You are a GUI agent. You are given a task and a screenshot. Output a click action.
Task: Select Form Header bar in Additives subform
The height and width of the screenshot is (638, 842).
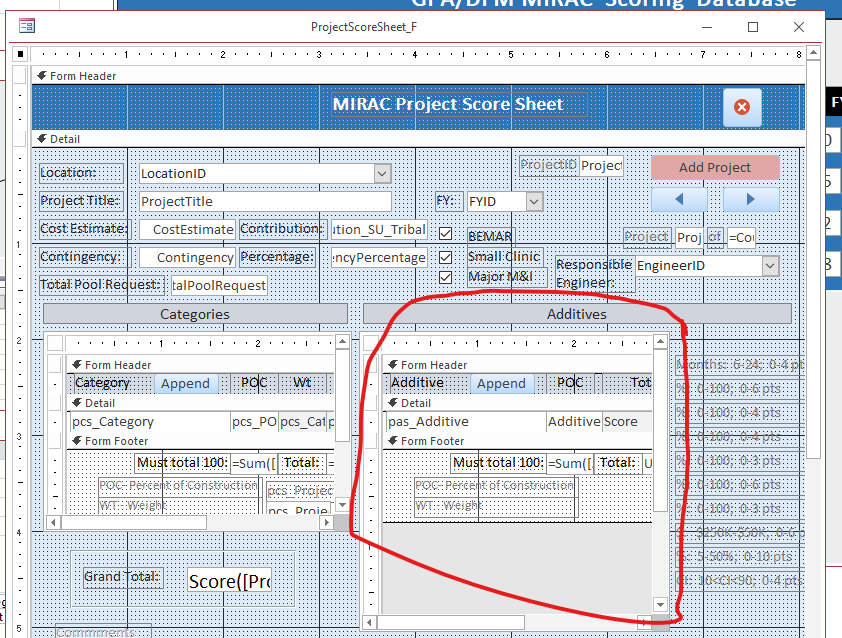[517, 365]
